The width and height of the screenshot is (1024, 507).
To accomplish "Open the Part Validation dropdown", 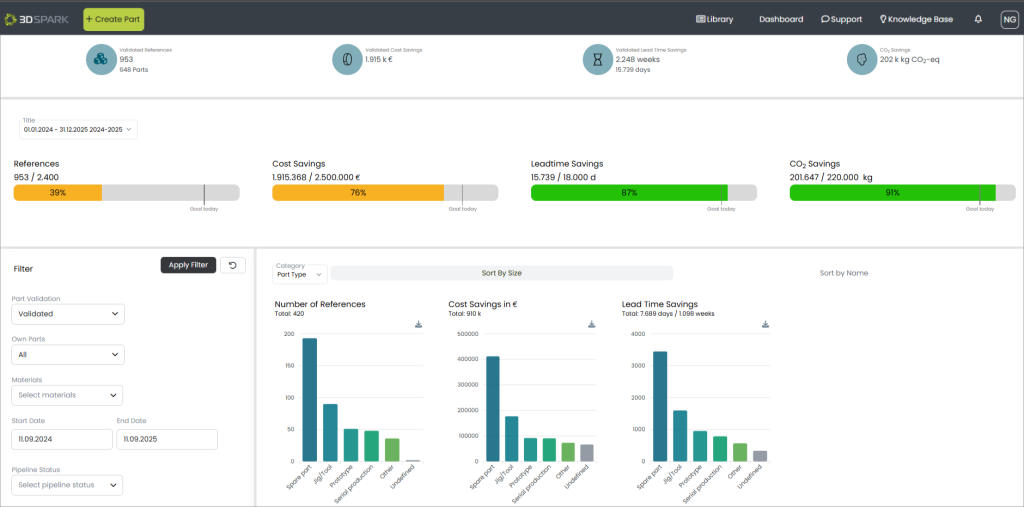I will tap(68, 314).
